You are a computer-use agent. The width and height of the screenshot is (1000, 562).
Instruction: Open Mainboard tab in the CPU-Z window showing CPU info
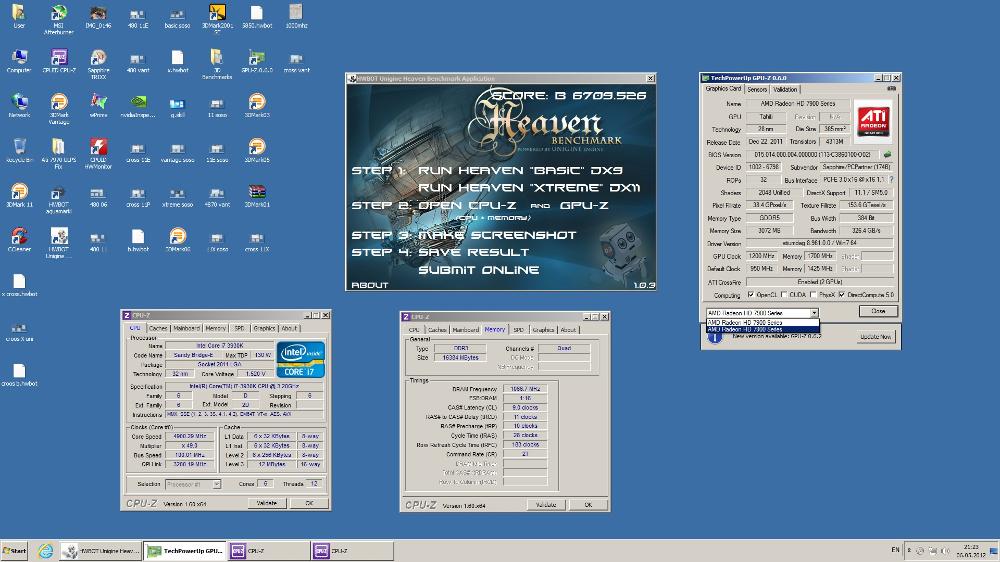point(186,328)
